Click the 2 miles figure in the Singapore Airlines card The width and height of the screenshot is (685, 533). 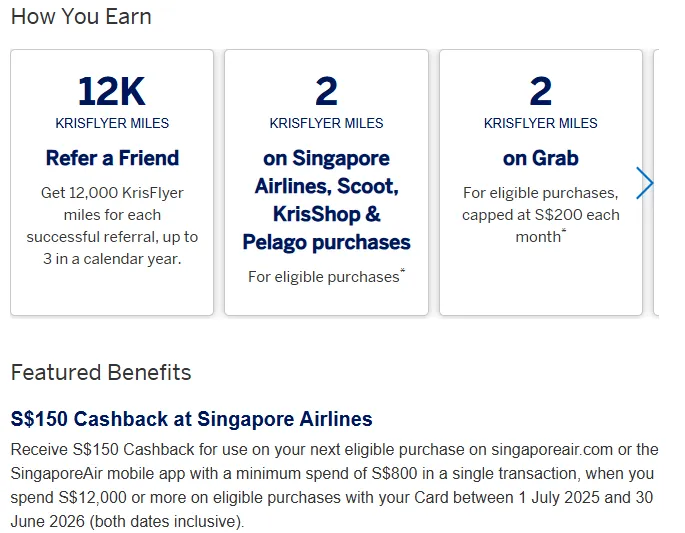[x=326, y=92]
